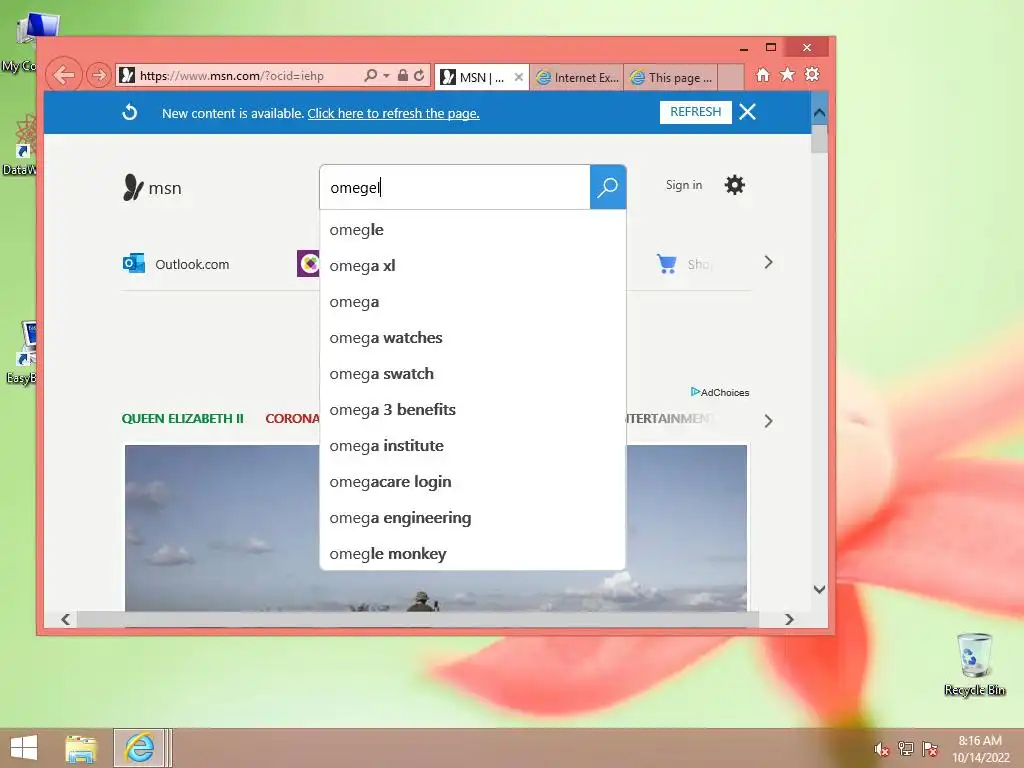1024x768 pixels.
Task: Advance news categories with right chevron
Action: click(x=769, y=421)
